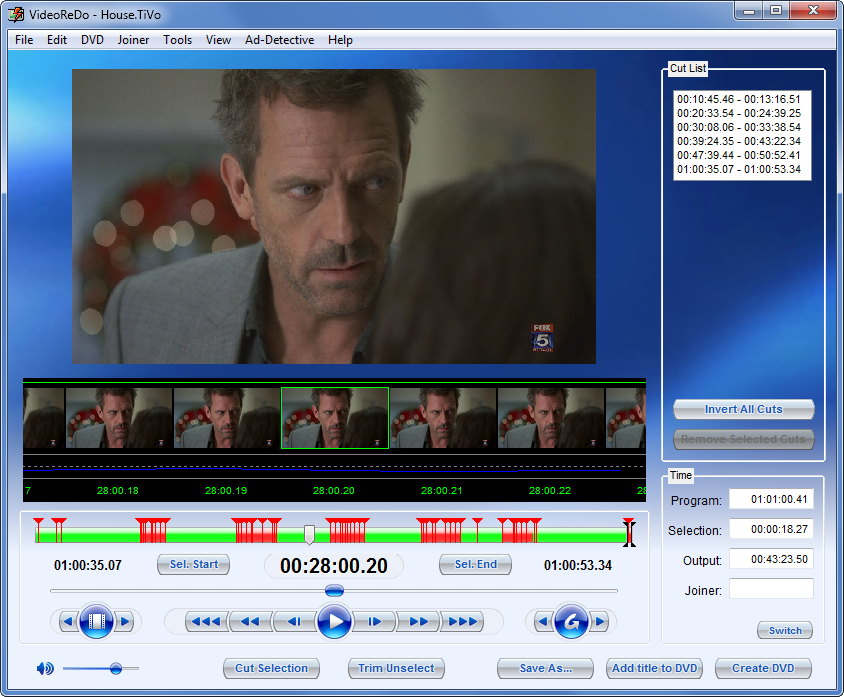Viewport: 844px width, 697px height.
Task: Click selection end time 01:00:53.34
Action: pos(578,565)
